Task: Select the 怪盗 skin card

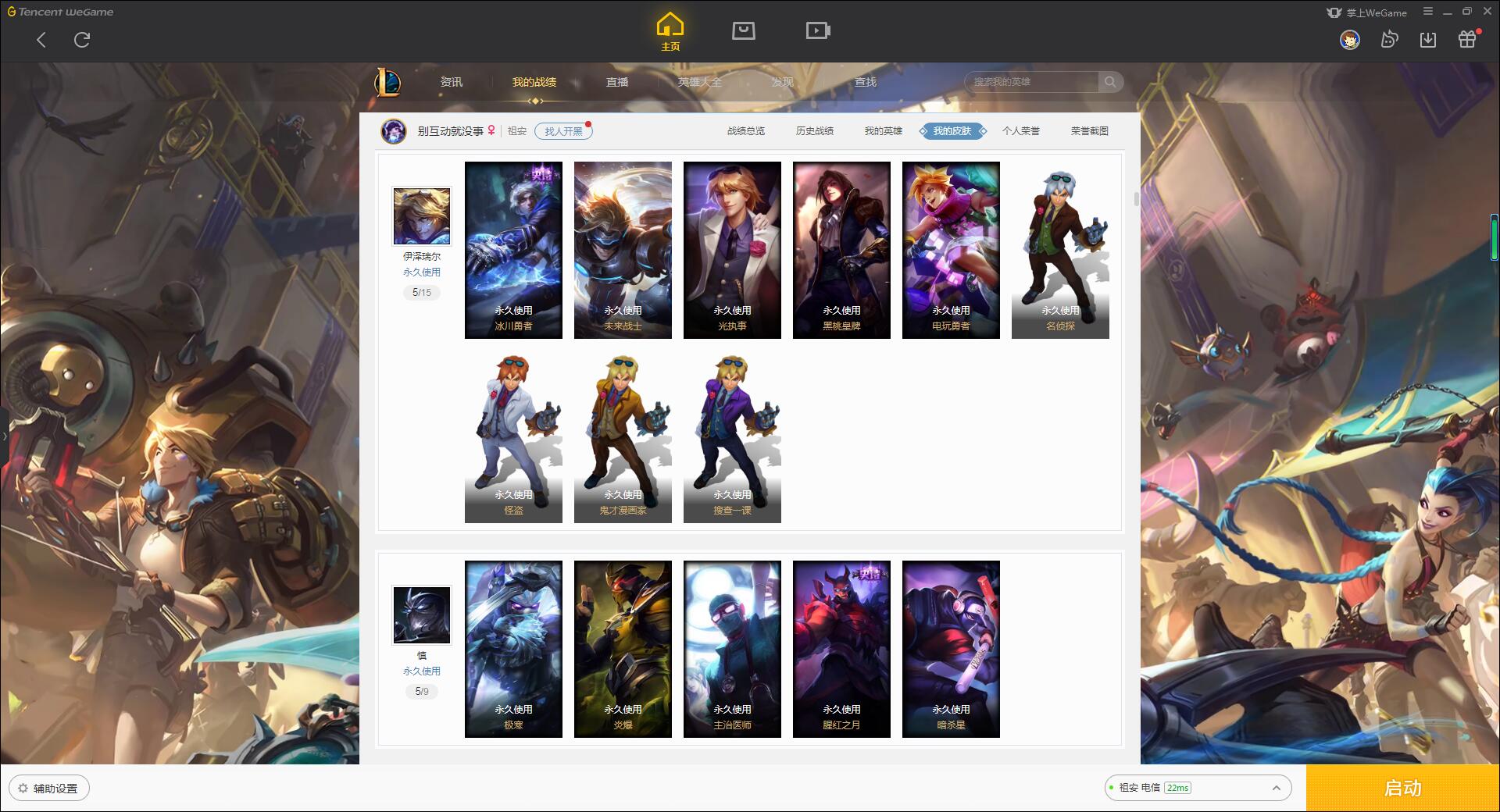Action: pos(513,434)
